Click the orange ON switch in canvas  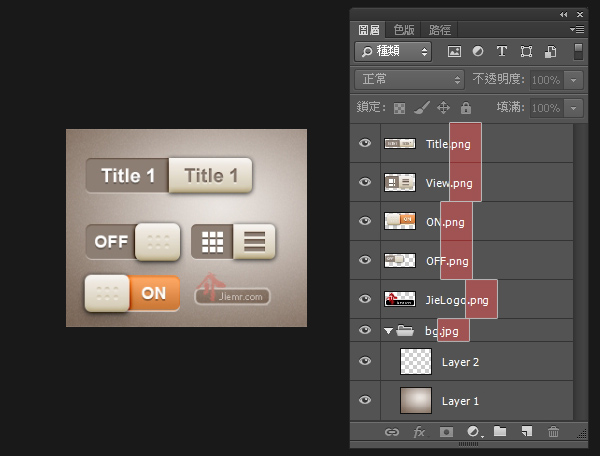tap(132, 293)
